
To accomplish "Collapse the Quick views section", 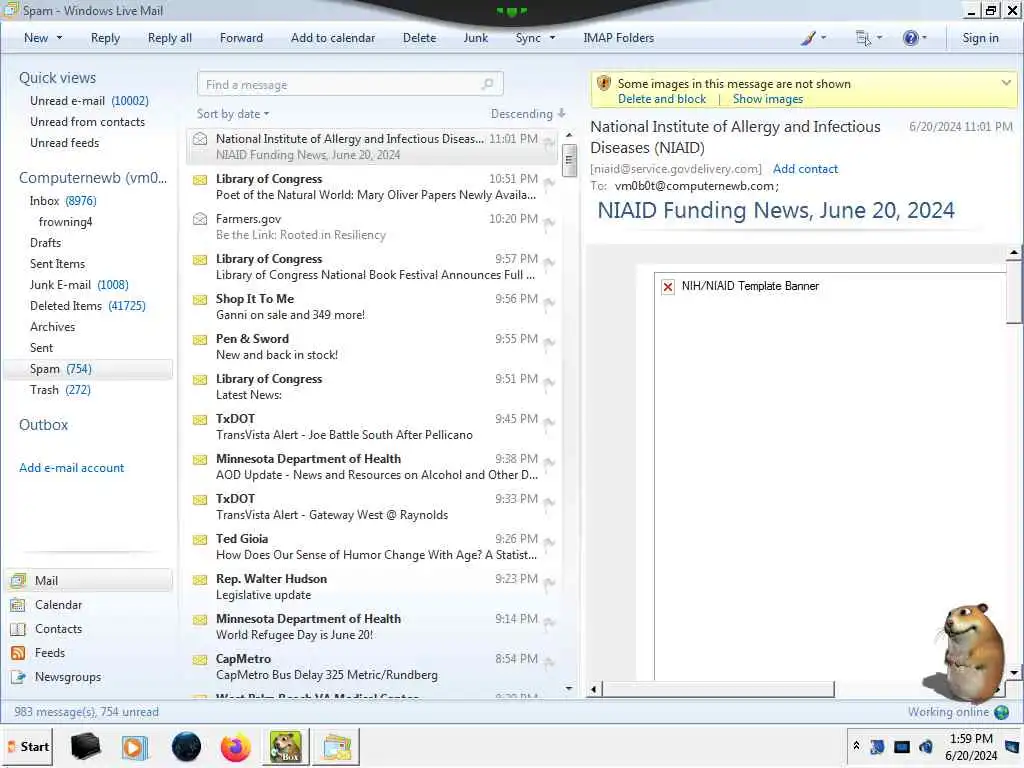I will (57, 78).
